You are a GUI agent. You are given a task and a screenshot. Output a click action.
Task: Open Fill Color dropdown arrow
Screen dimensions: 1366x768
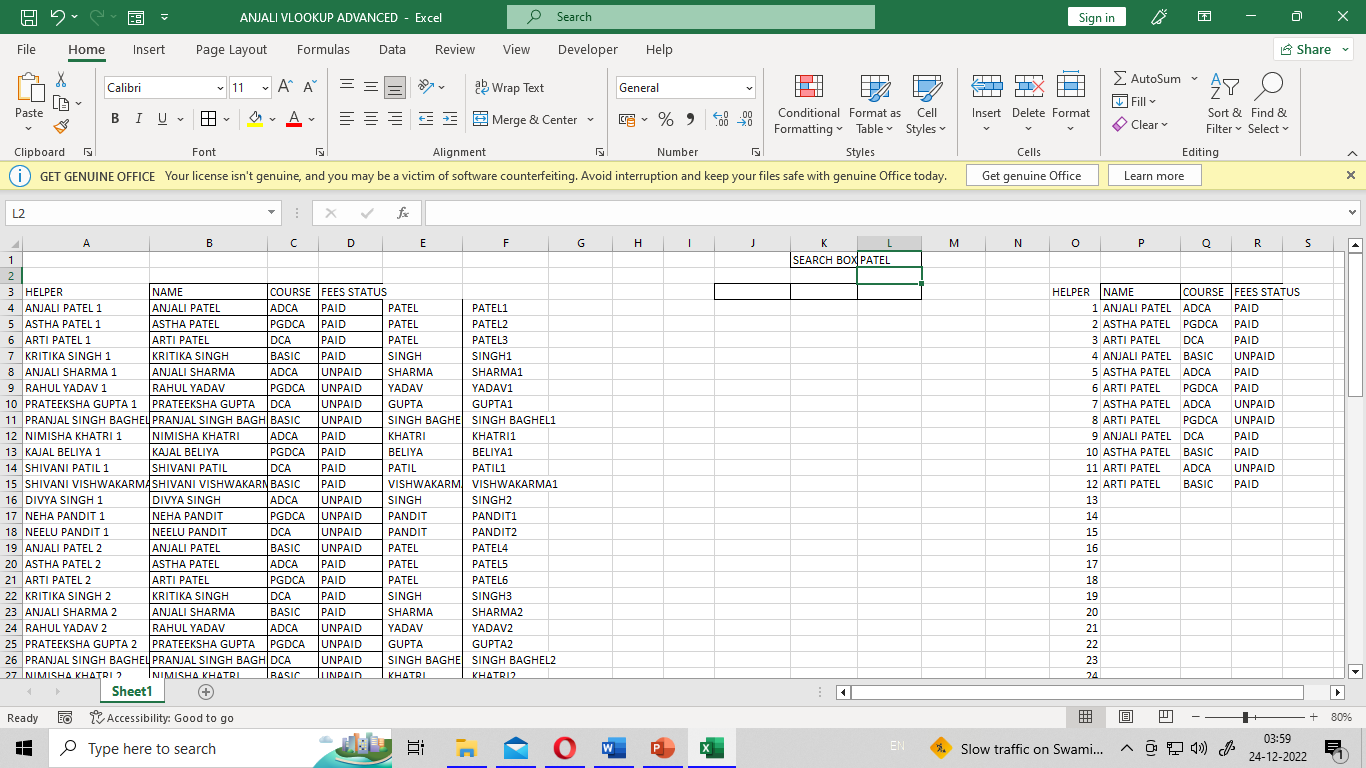coord(272,119)
